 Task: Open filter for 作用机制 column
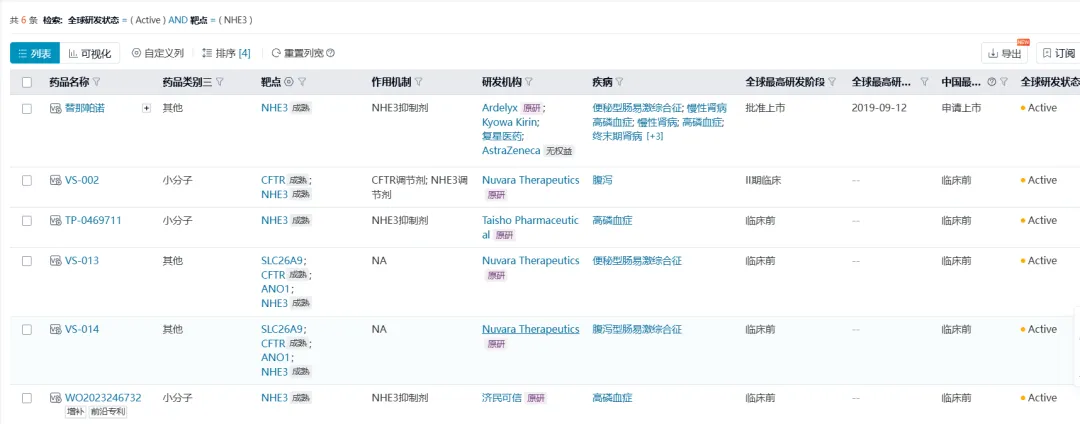point(419,82)
